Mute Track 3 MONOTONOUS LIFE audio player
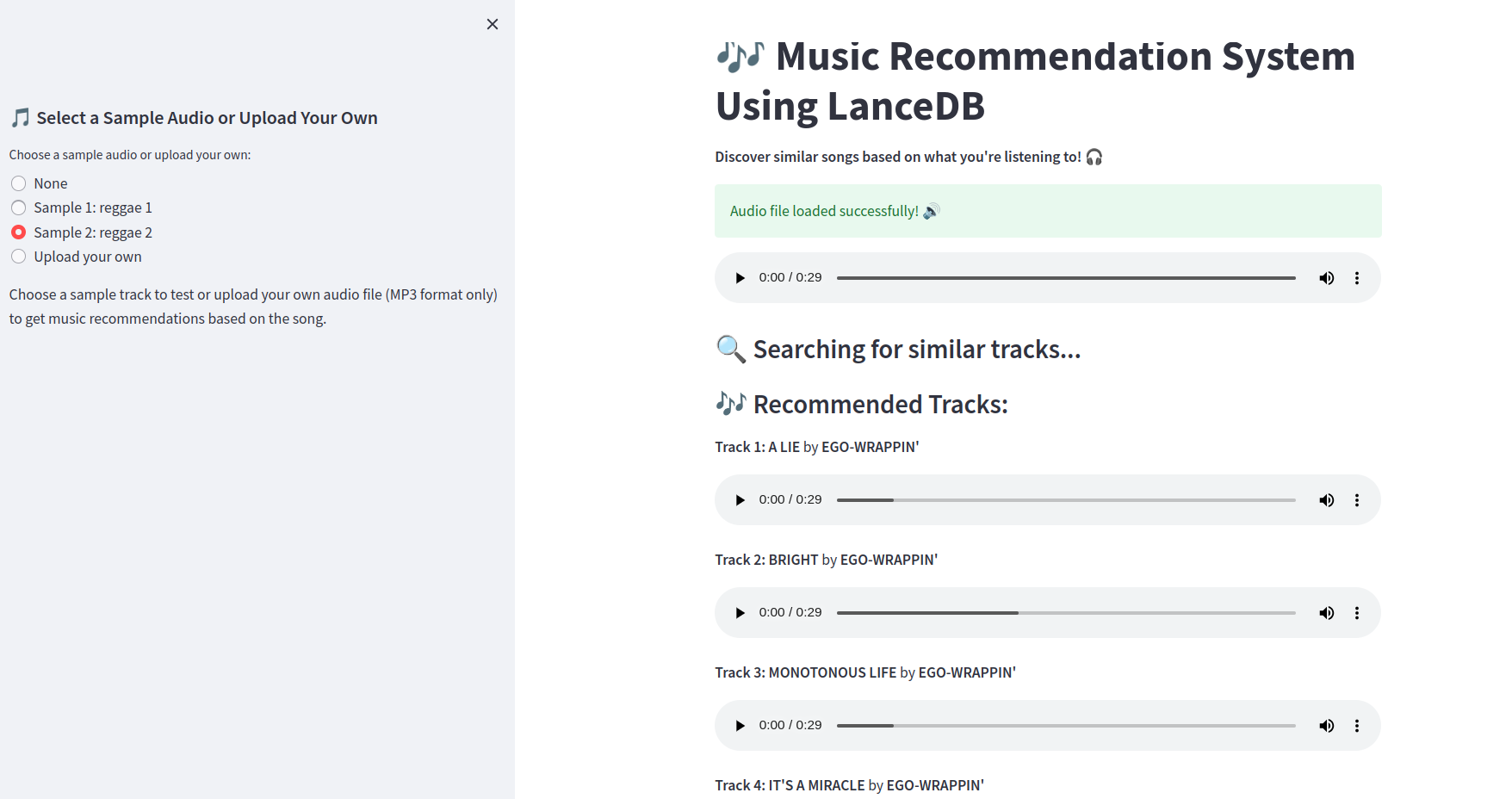Viewport: 1512px width, 799px height. (x=1326, y=726)
